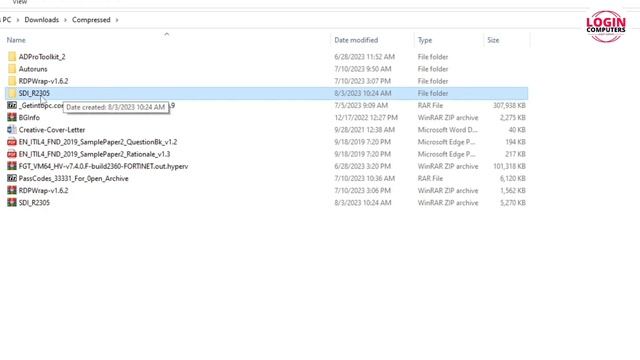This screenshot has height=360, width=640.
Task: Click the 40 KB size cell
Action: pos(517,130)
